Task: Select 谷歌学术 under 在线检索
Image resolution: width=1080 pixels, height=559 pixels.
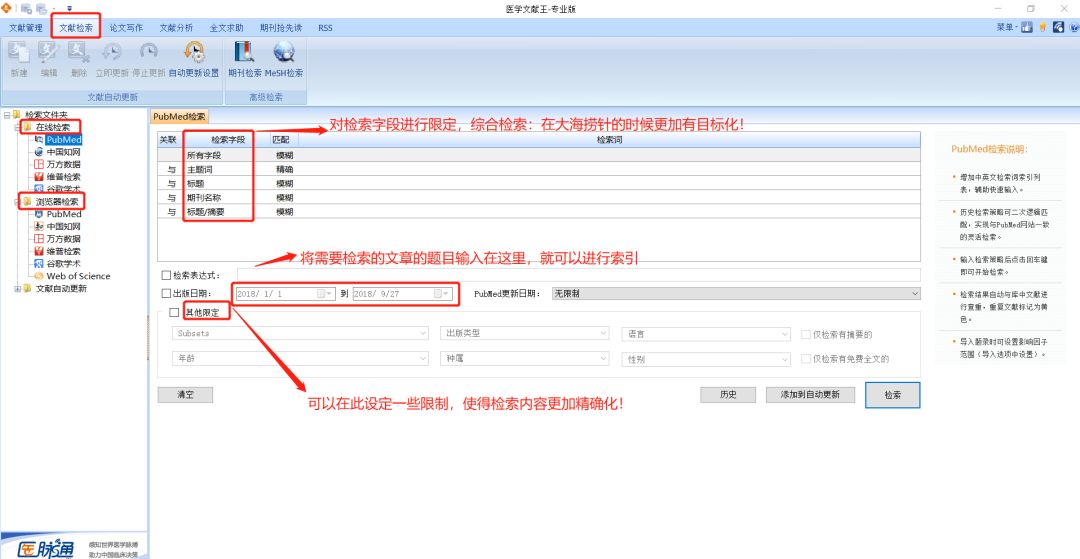Action: [x=63, y=189]
